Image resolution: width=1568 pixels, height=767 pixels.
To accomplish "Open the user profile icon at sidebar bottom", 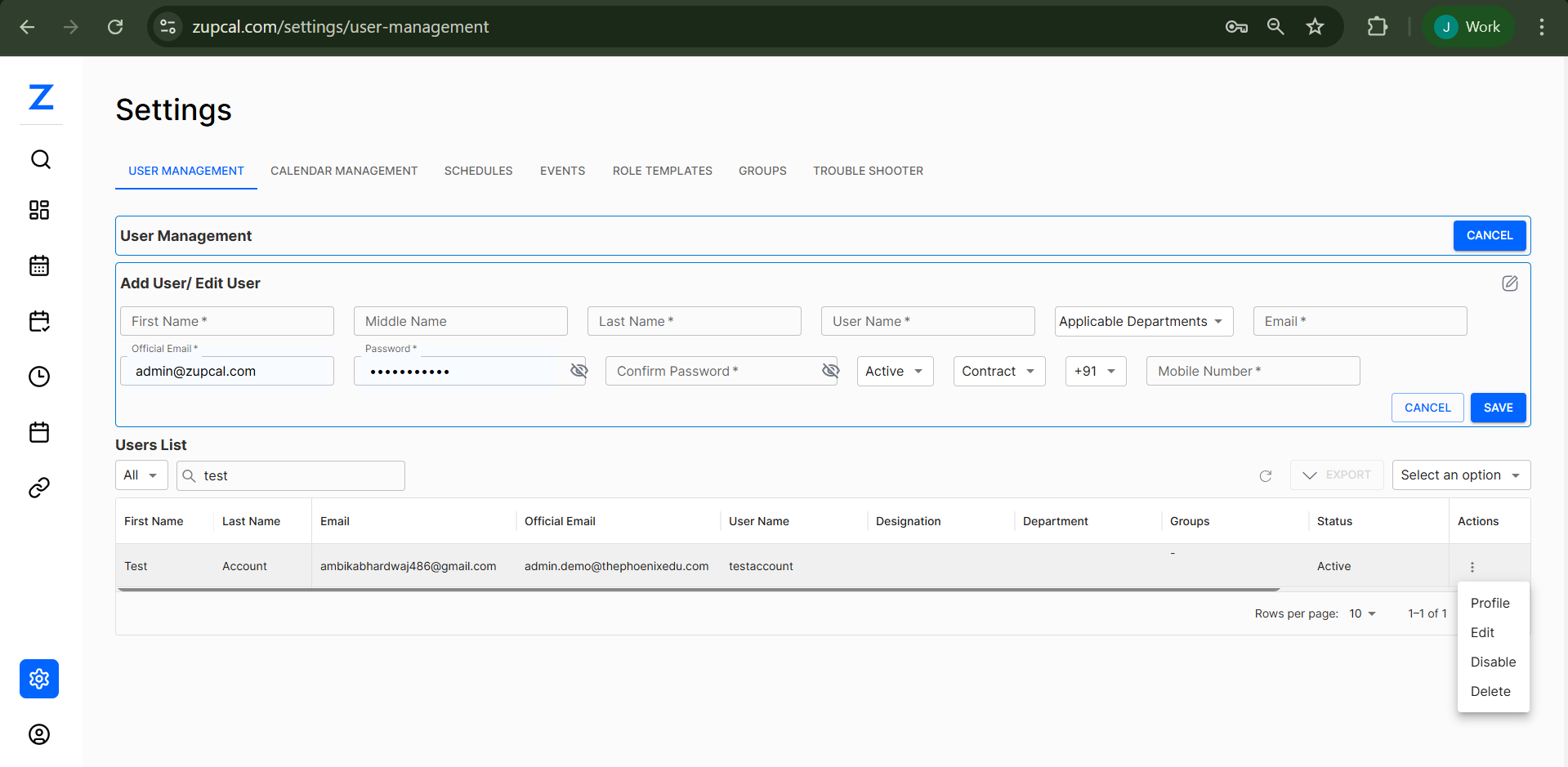I will pos(39,734).
